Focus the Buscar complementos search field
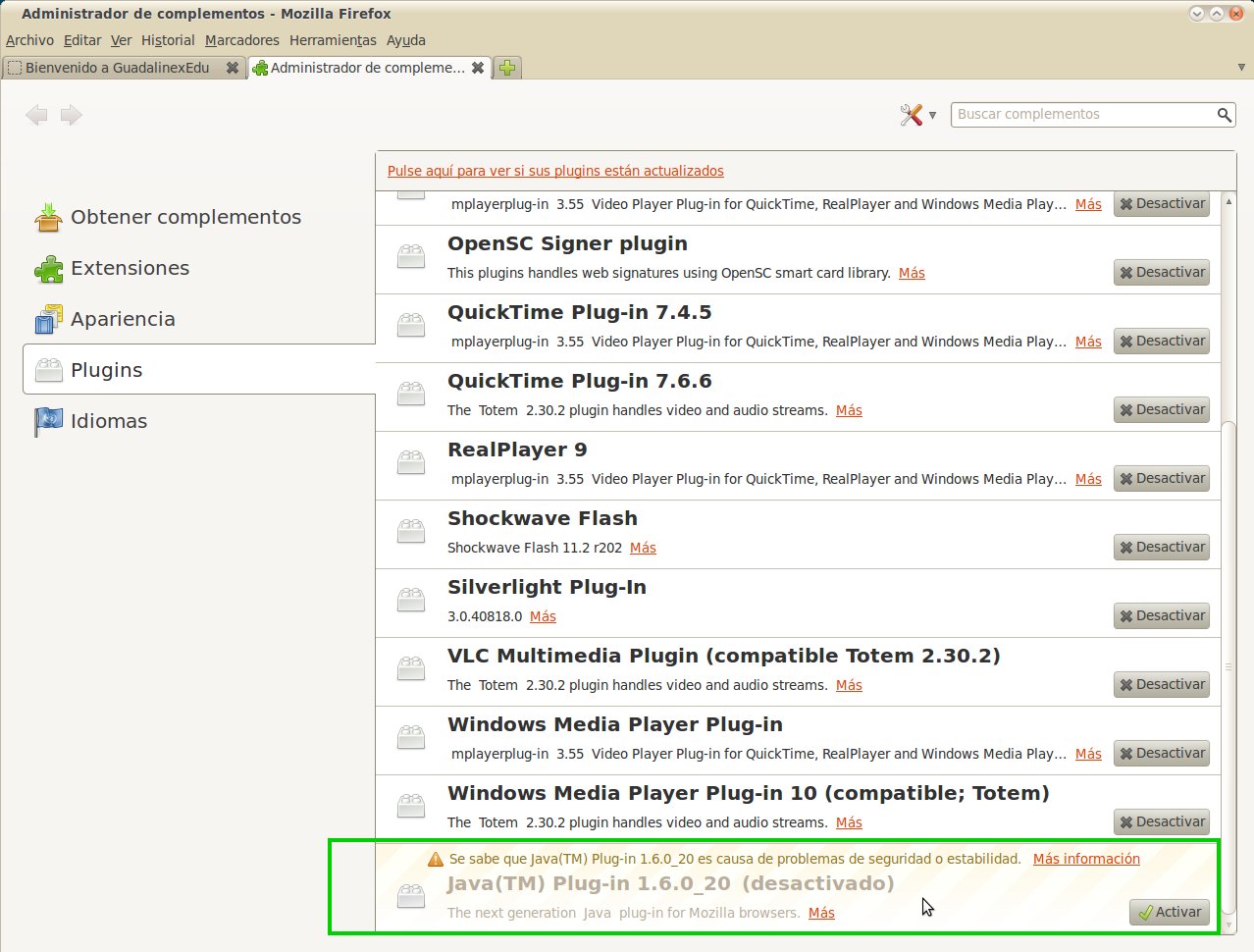Image resolution: width=1254 pixels, height=952 pixels. (x=1083, y=115)
